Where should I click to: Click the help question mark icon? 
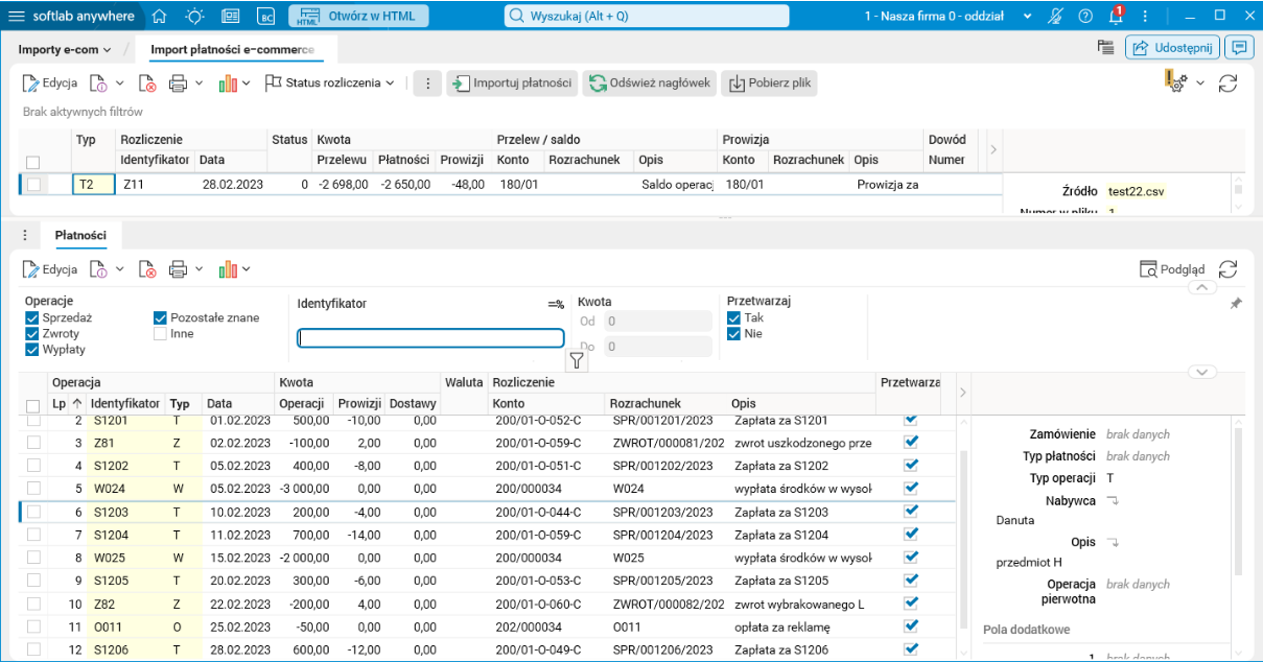pos(1085,16)
